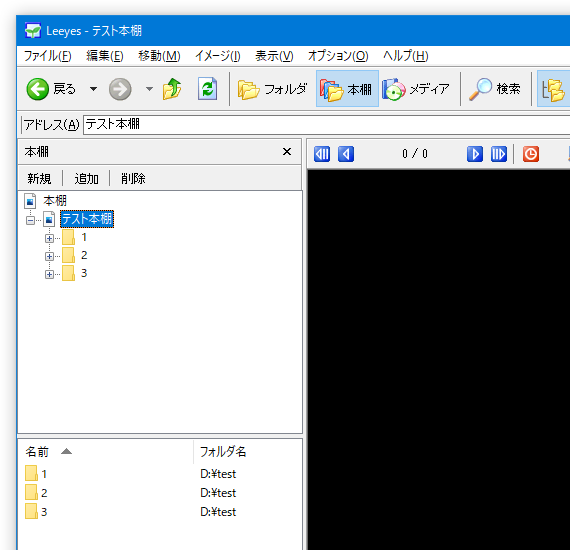Open the 検索 search tool

click(495, 89)
